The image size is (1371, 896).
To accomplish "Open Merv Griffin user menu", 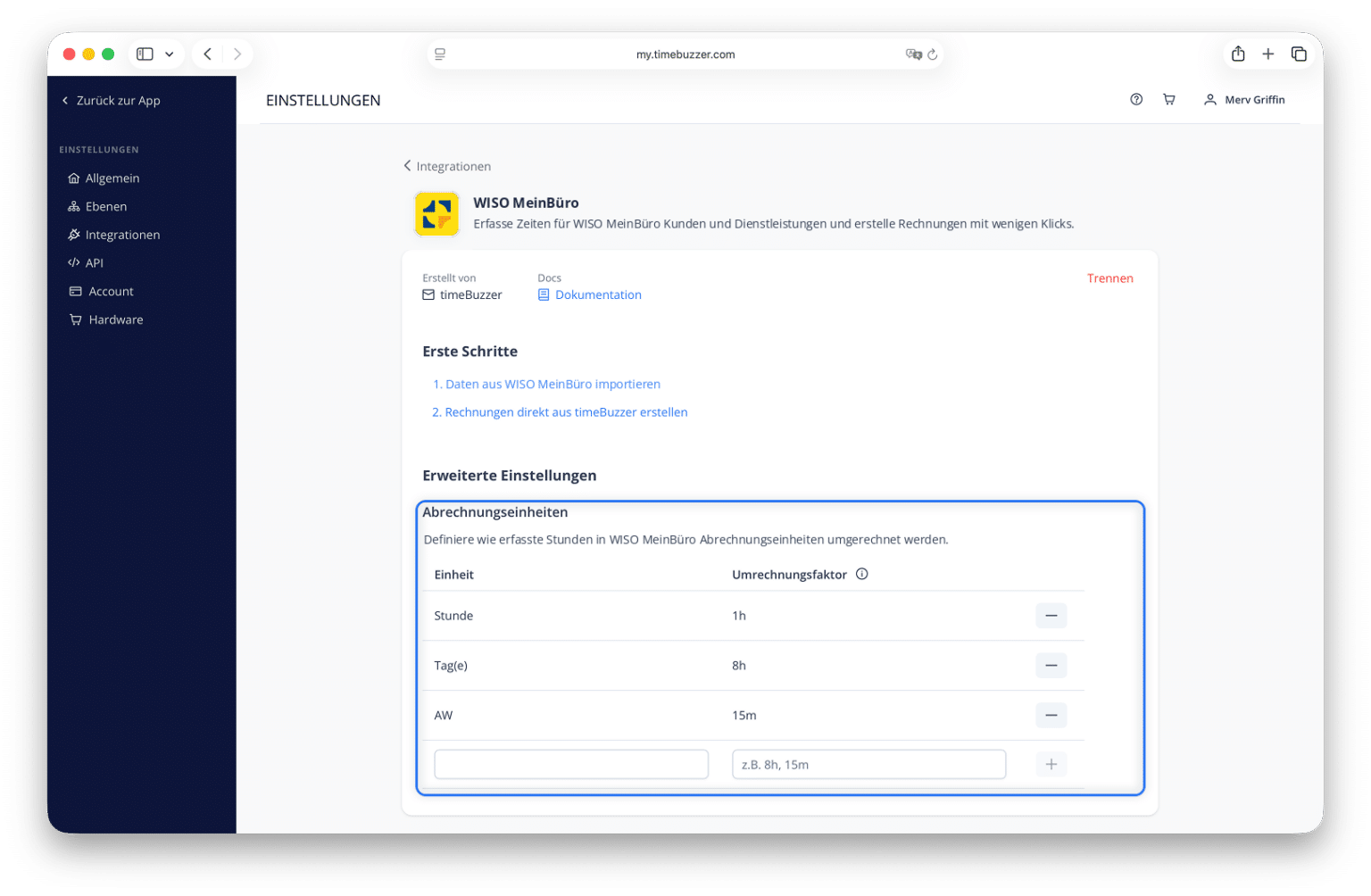I will click(1244, 100).
